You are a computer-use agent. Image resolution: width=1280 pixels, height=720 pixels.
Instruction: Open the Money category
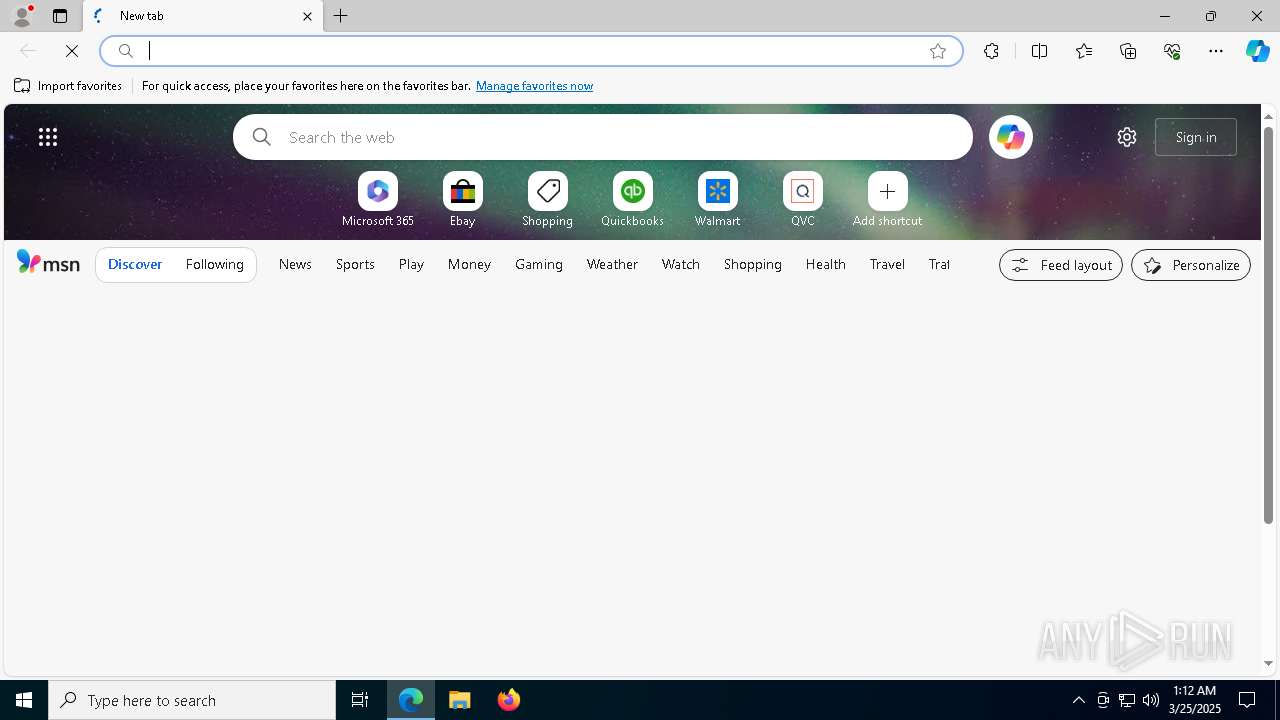[x=469, y=264]
